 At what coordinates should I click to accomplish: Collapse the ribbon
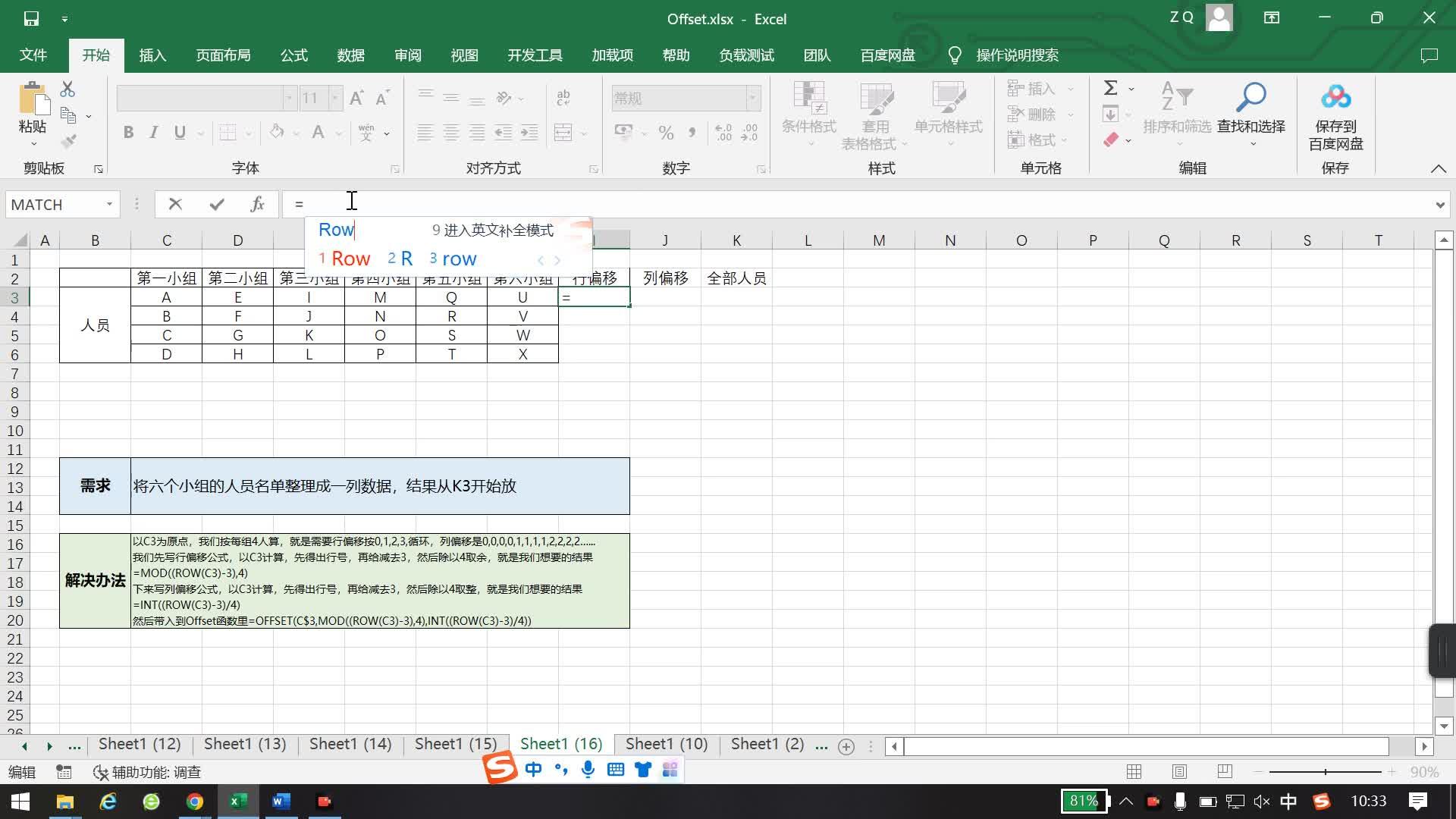(1438, 168)
